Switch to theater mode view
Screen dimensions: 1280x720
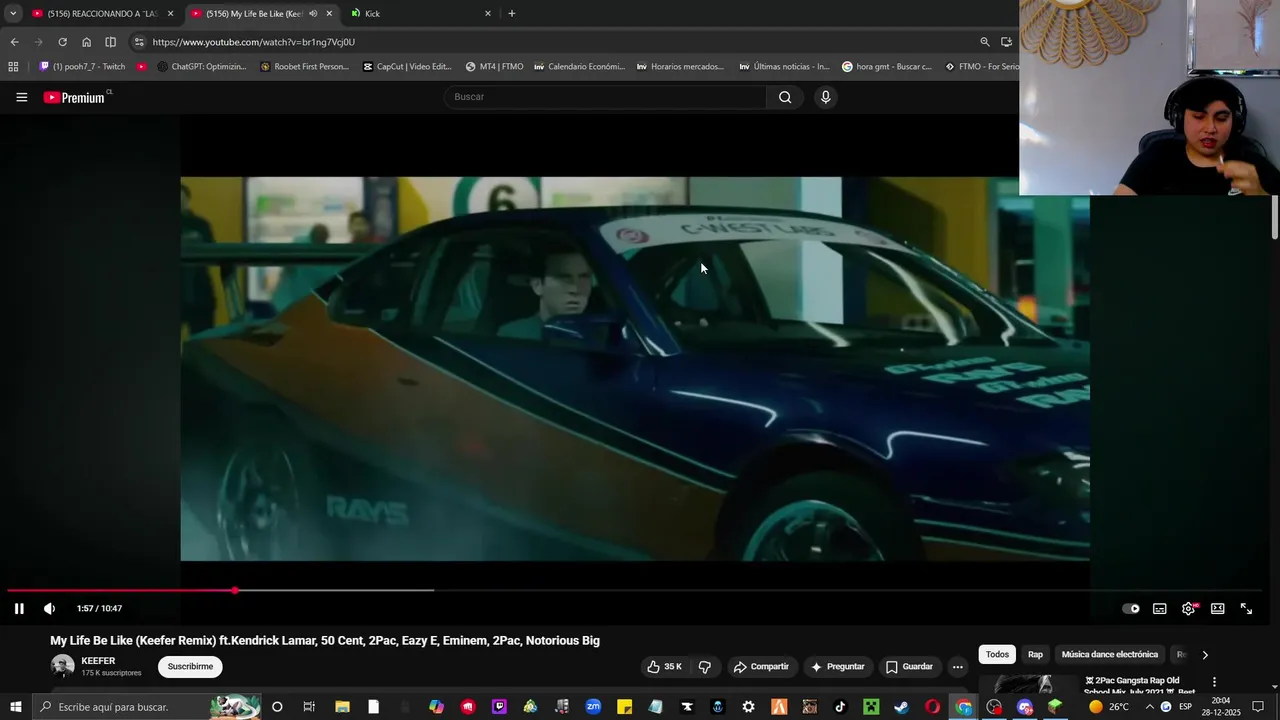point(1218,608)
